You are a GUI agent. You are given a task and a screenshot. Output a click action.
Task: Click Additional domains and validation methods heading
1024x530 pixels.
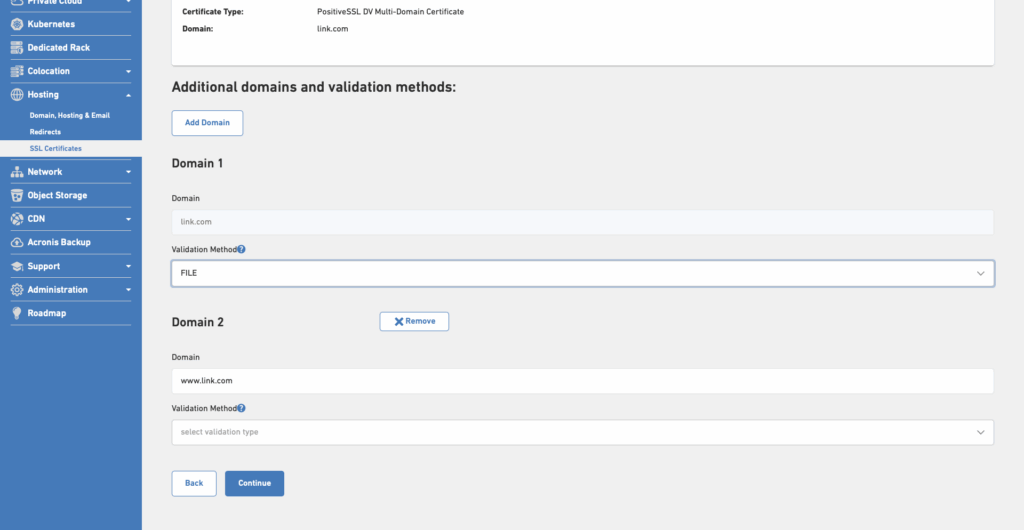pyautogui.click(x=313, y=87)
